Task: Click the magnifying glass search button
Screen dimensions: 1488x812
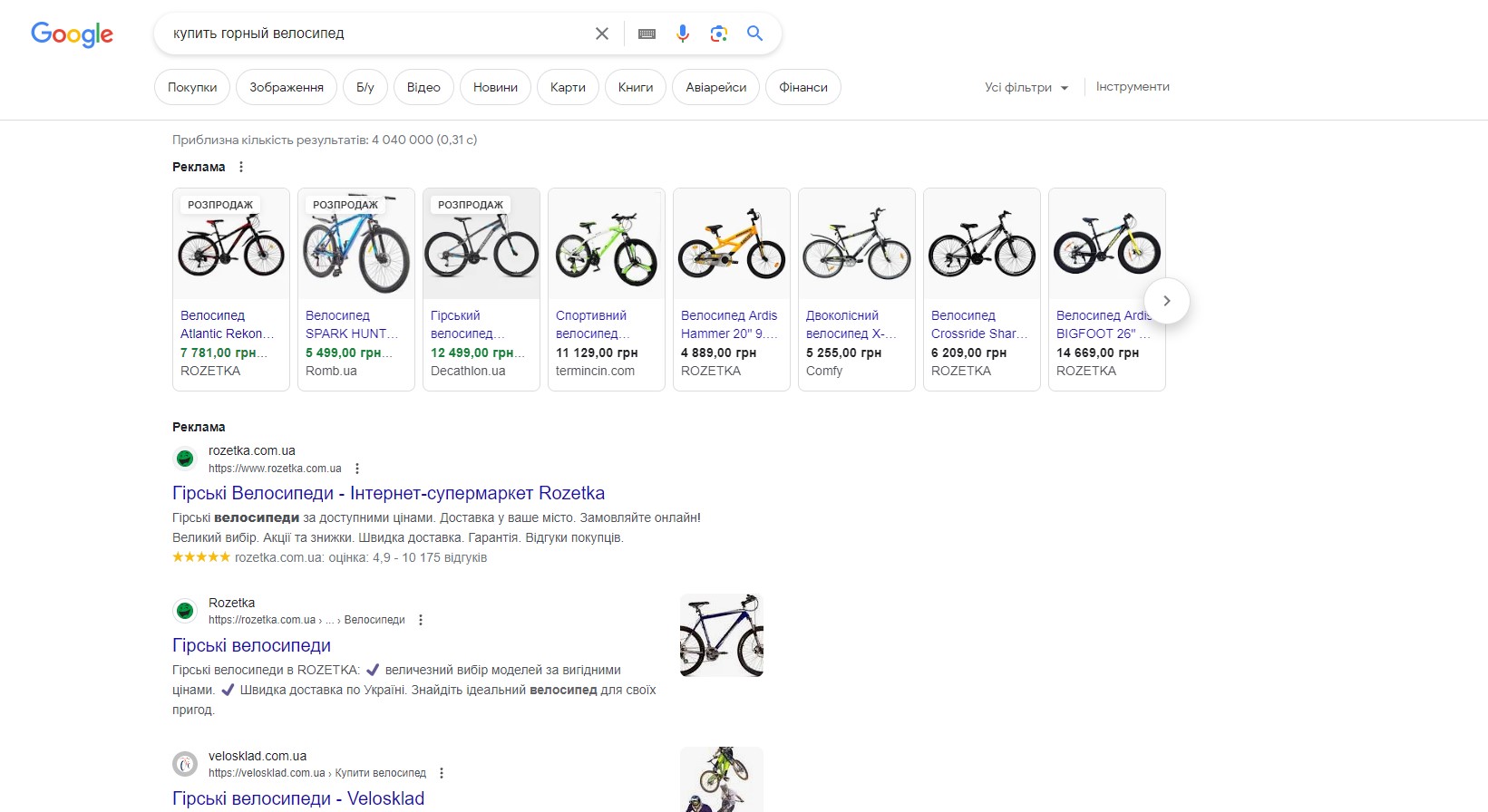Action: tap(754, 34)
